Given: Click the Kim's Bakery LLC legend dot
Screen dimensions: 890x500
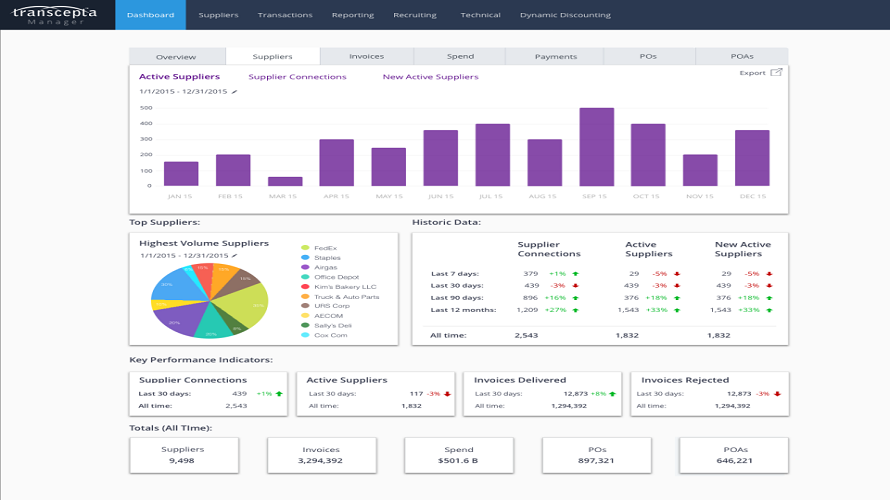Looking at the screenshot, I should pos(305,287).
